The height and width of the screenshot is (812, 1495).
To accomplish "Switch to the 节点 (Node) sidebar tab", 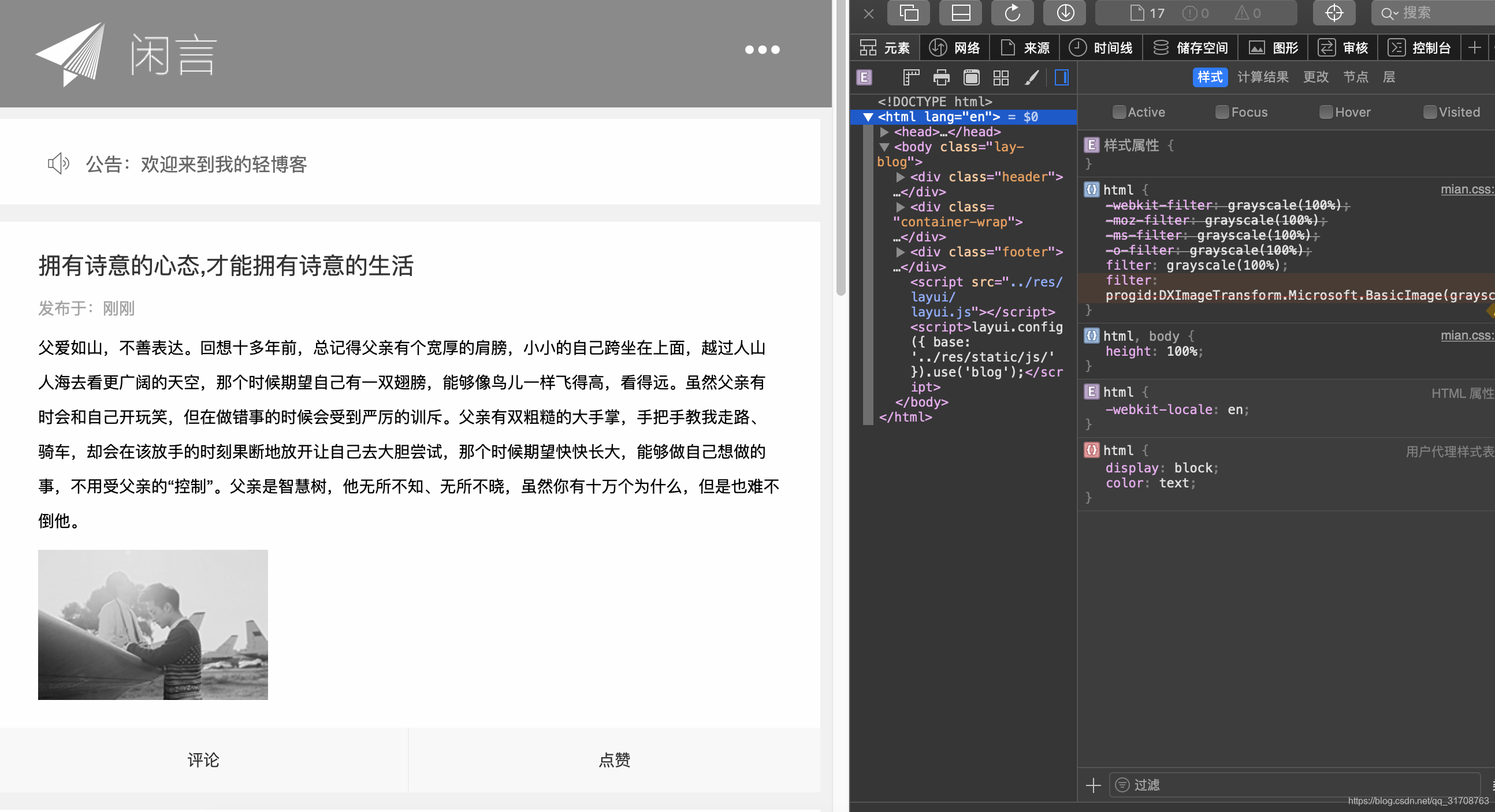I will (1356, 77).
